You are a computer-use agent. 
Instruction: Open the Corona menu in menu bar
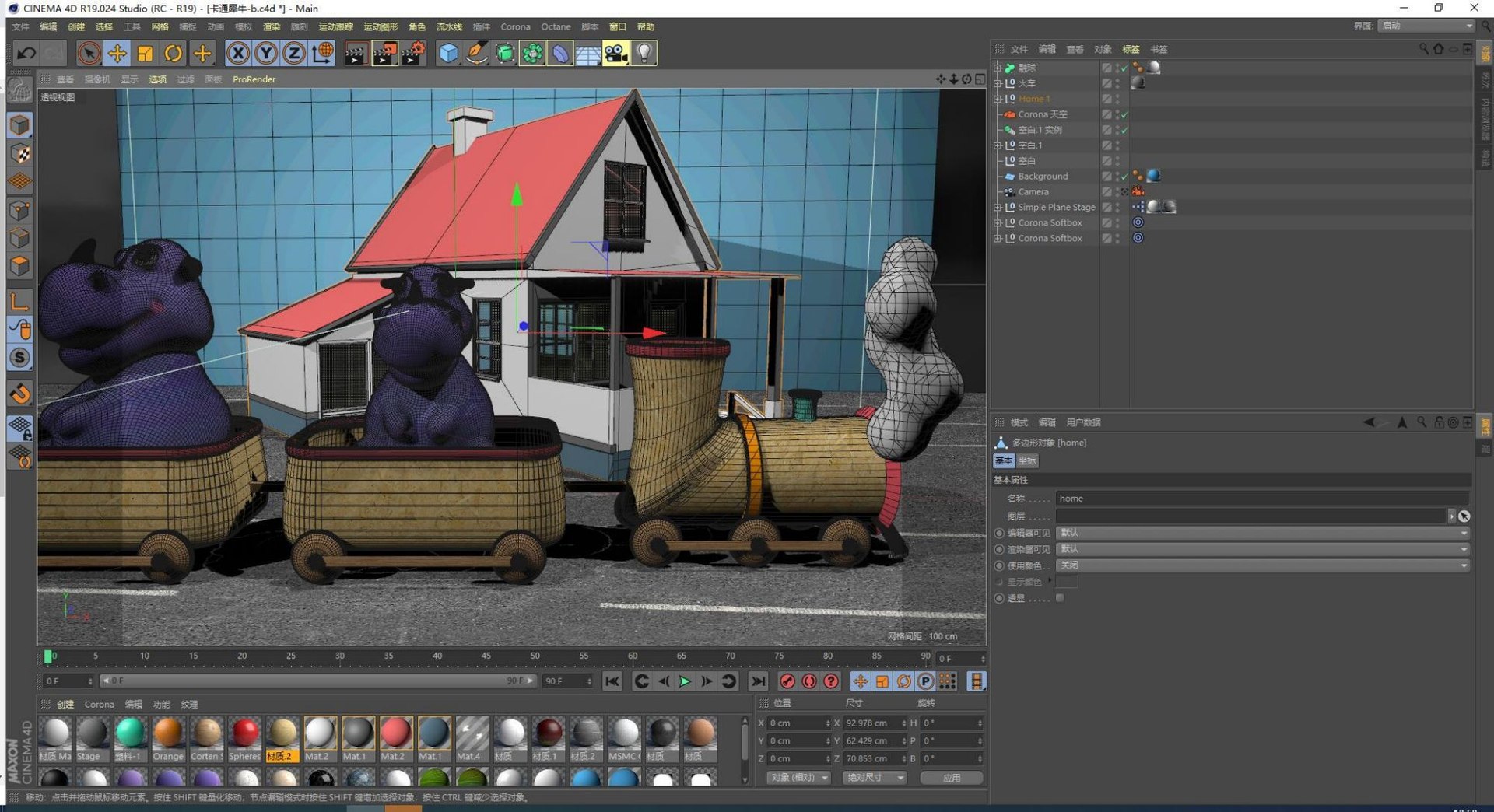tap(515, 27)
